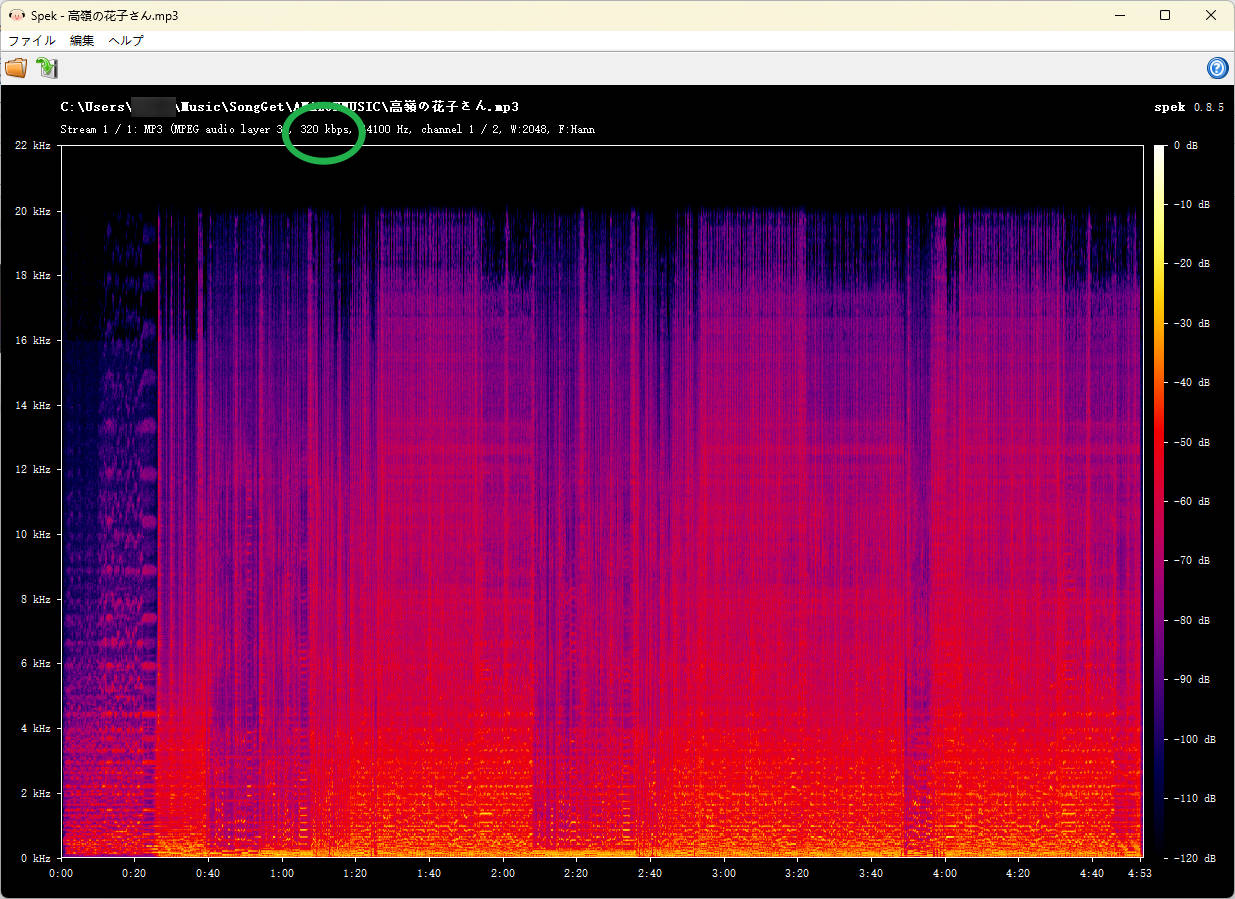Viewport: 1235px width, 899px height.
Task: Click the spectrogram at the 2:00 mark
Action: pyautogui.click(x=502, y=500)
